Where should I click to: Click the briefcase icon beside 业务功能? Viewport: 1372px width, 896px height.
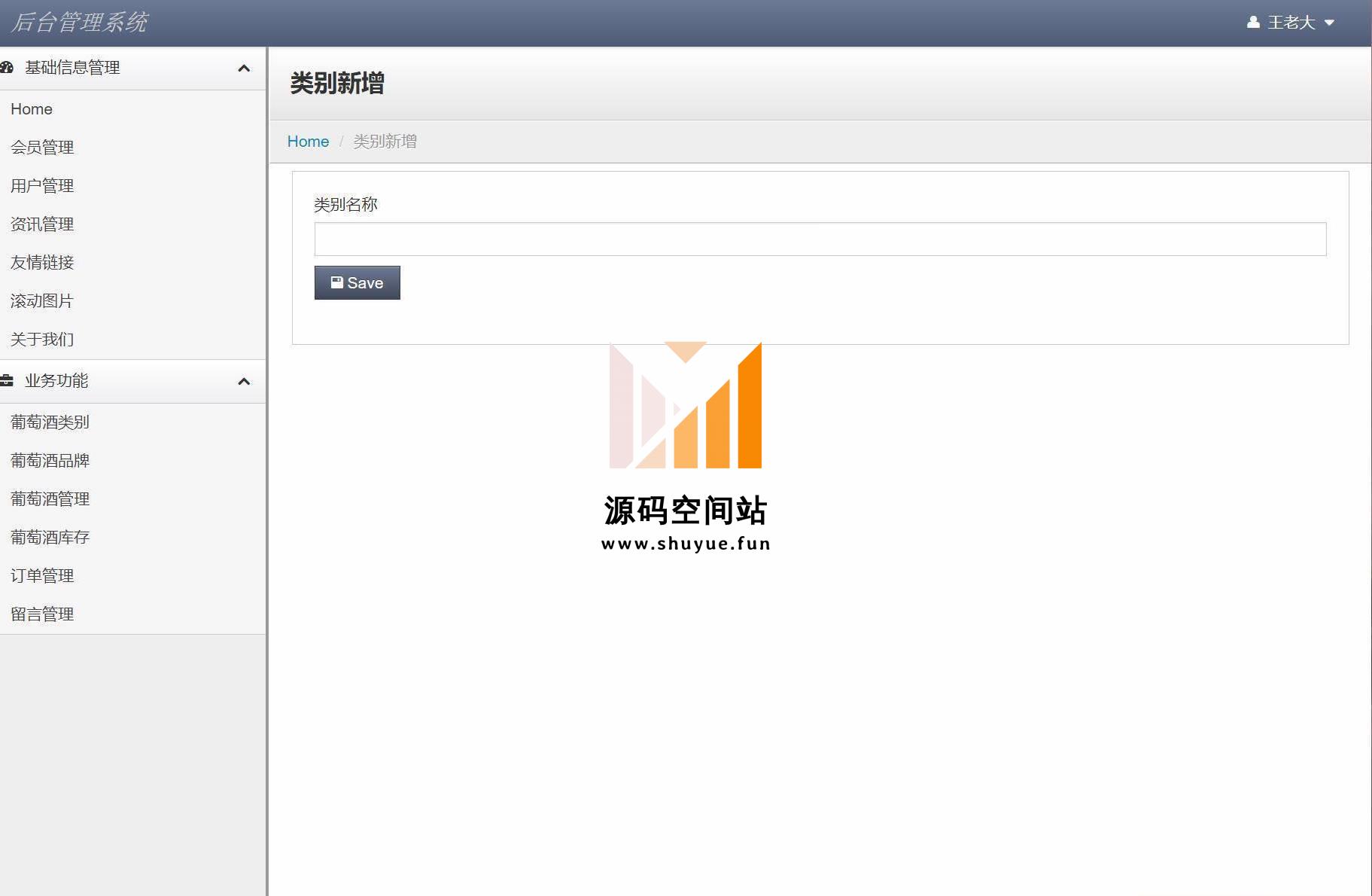click(7, 381)
